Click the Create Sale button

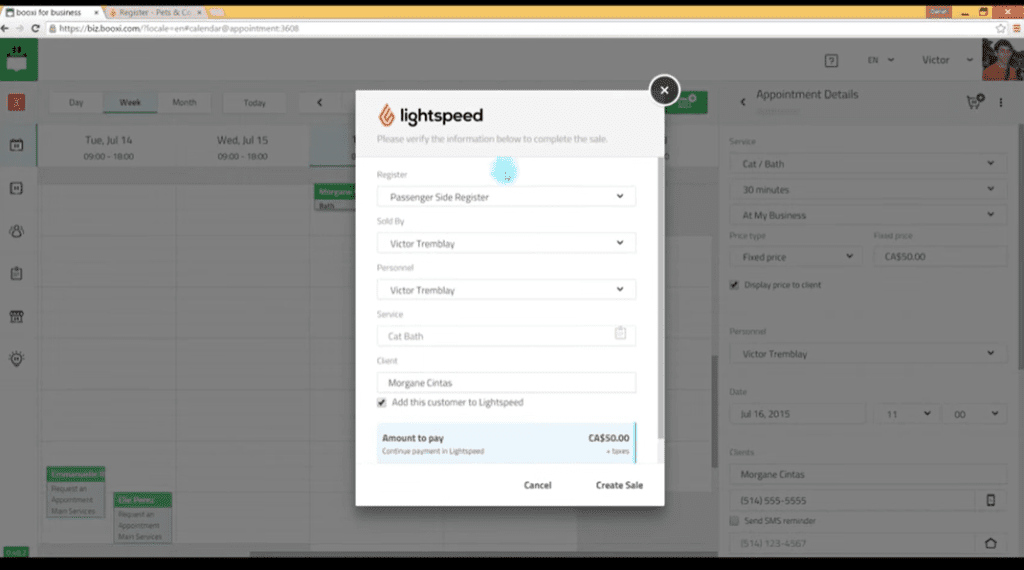(x=619, y=485)
